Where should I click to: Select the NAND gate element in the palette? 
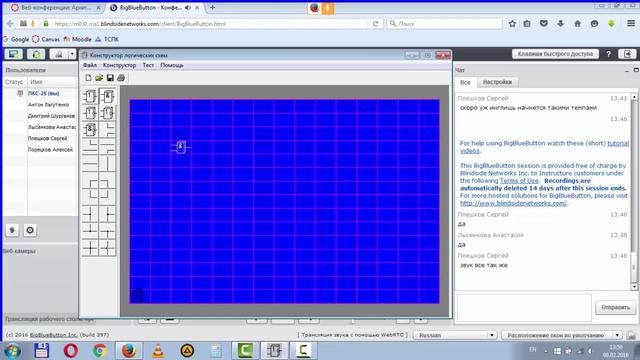click(x=90, y=129)
